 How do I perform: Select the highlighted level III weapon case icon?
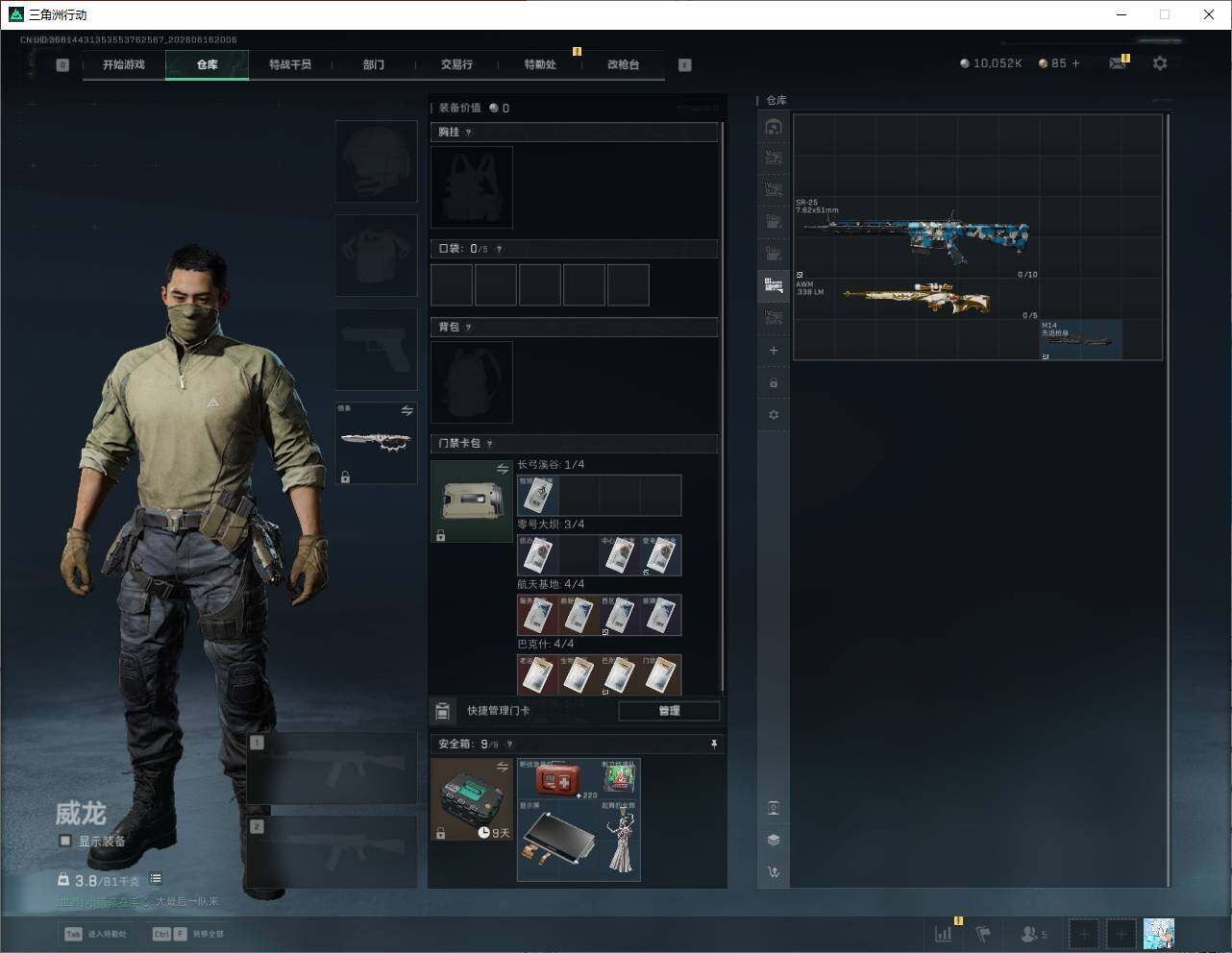point(774,285)
